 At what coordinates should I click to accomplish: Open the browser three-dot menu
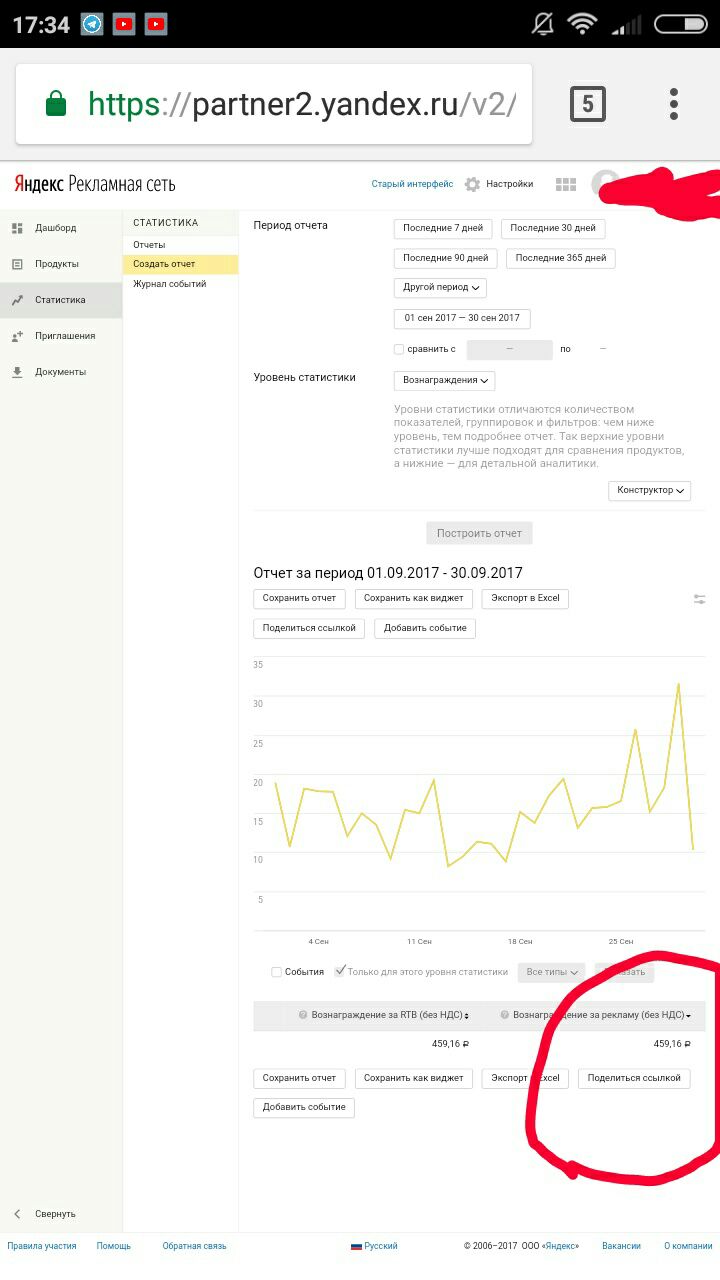[674, 104]
